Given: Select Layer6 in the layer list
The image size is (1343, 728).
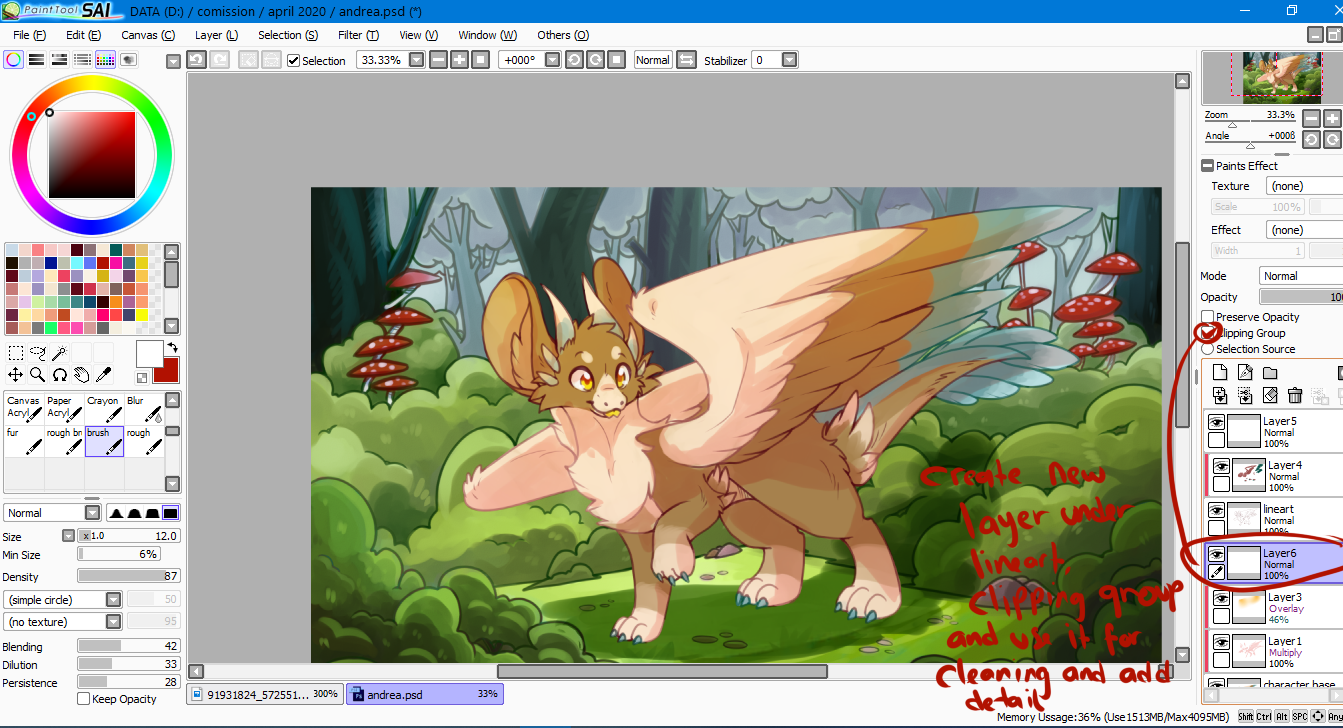Looking at the screenshot, I should pyautogui.click(x=1273, y=564).
